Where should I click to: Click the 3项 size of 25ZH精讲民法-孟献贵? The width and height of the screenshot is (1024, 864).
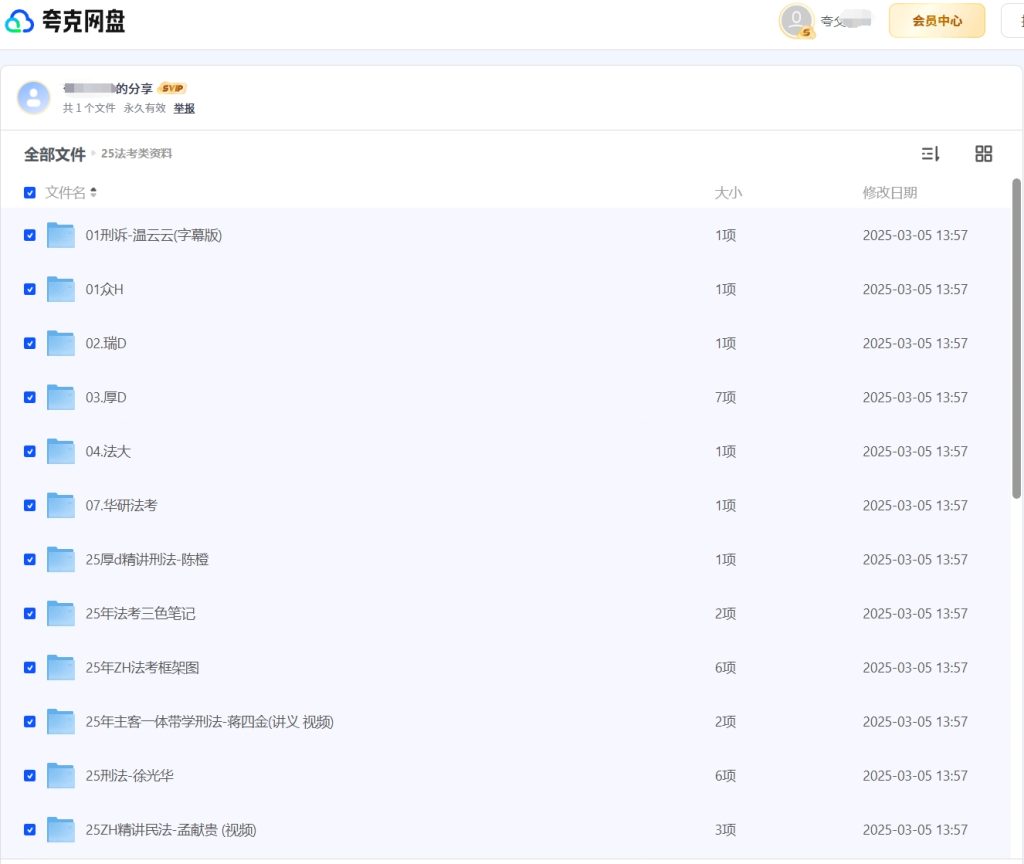coord(726,830)
